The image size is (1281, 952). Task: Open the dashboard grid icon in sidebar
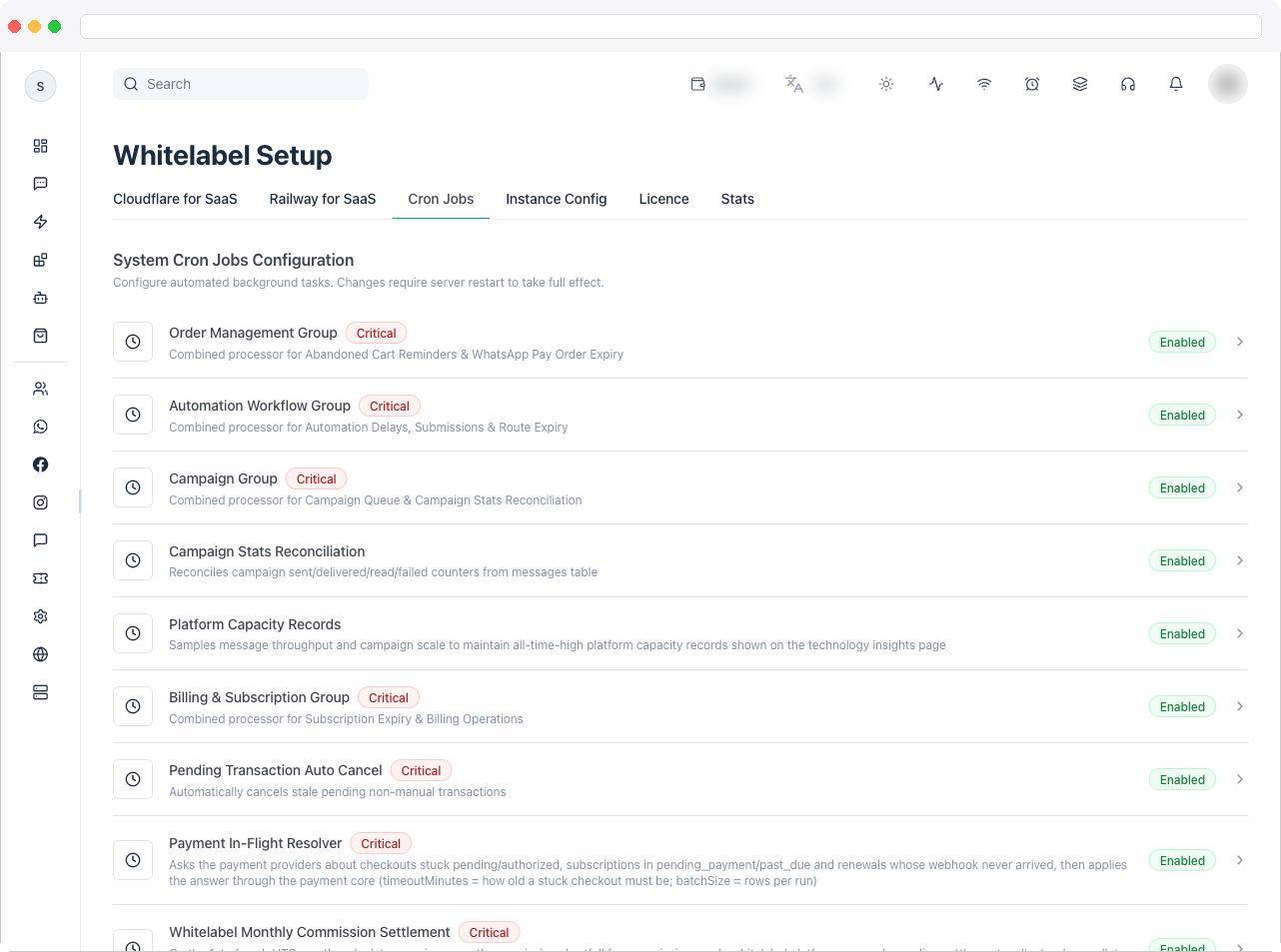(x=40, y=146)
